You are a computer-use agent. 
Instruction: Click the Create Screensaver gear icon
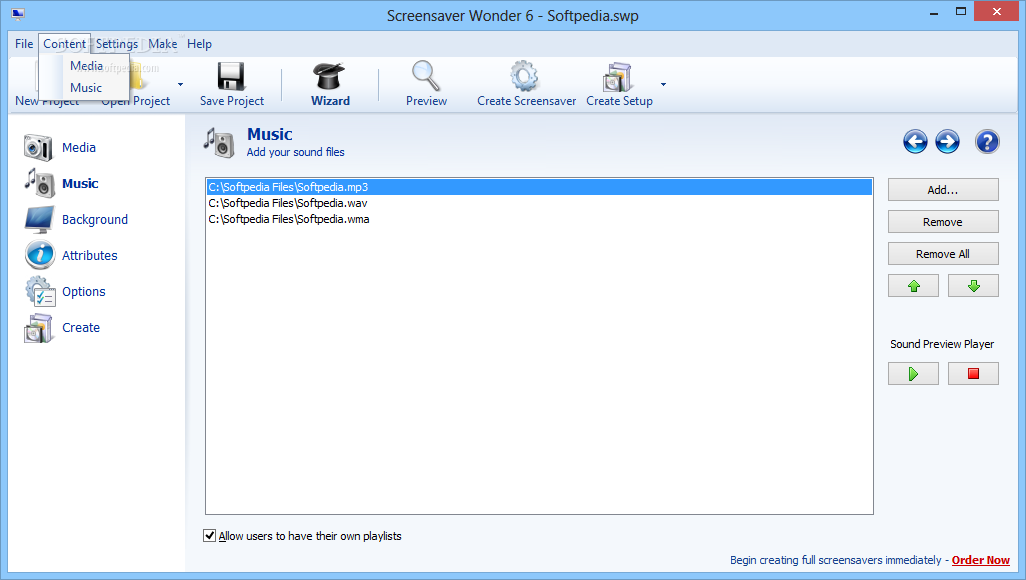coord(525,76)
